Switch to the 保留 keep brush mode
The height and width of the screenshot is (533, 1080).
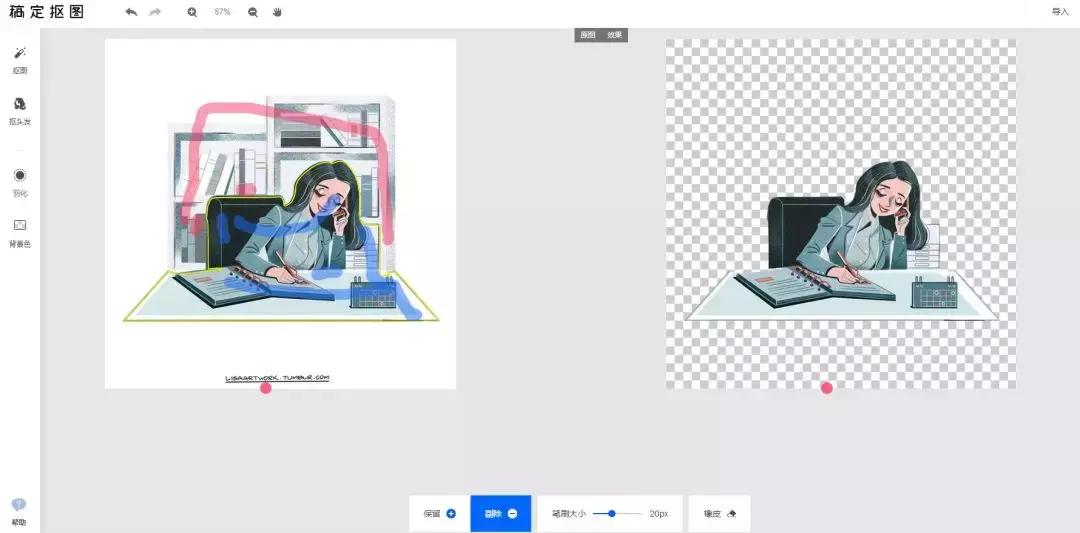point(439,514)
